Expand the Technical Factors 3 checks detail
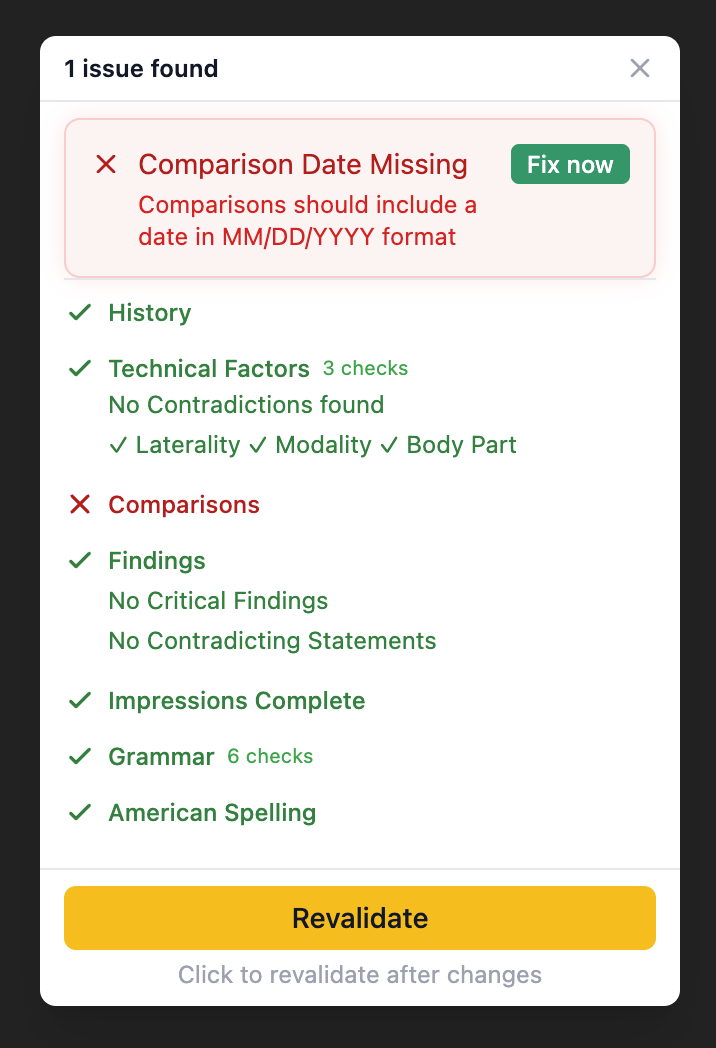 [x=365, y=368]
